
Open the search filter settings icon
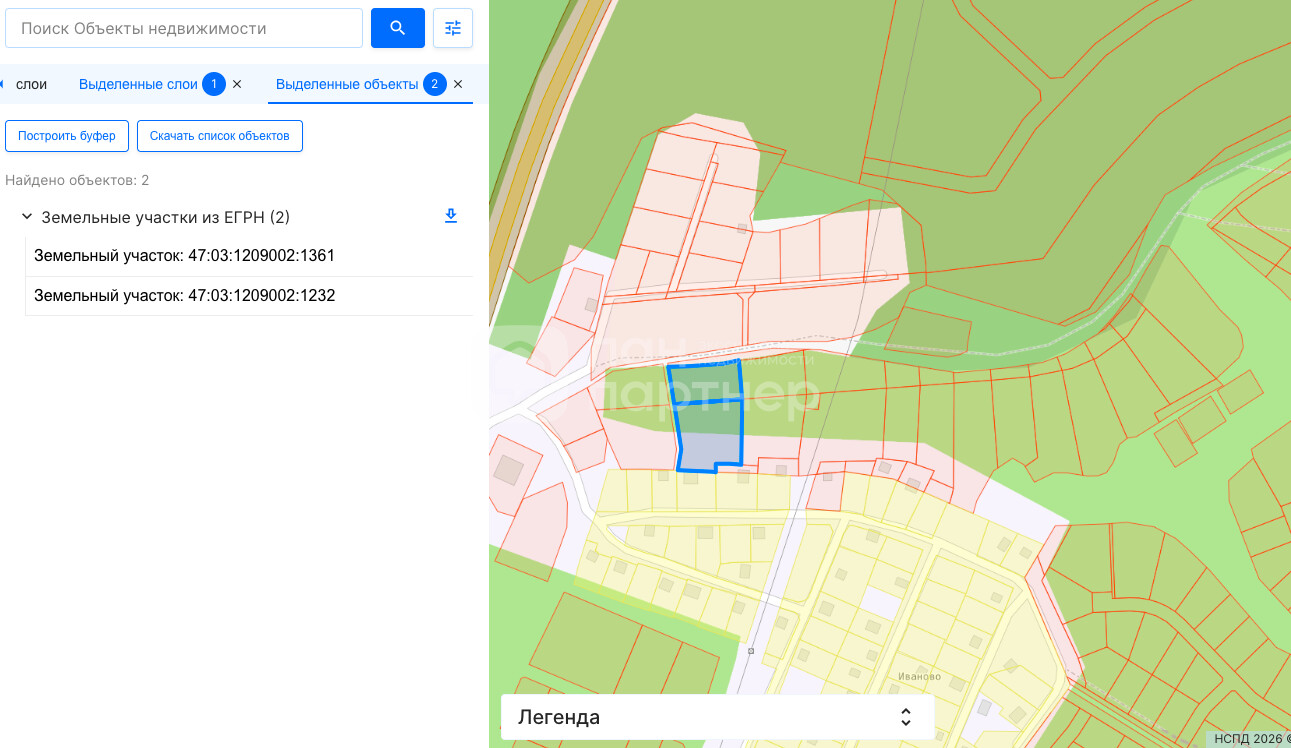click(453, 28)
